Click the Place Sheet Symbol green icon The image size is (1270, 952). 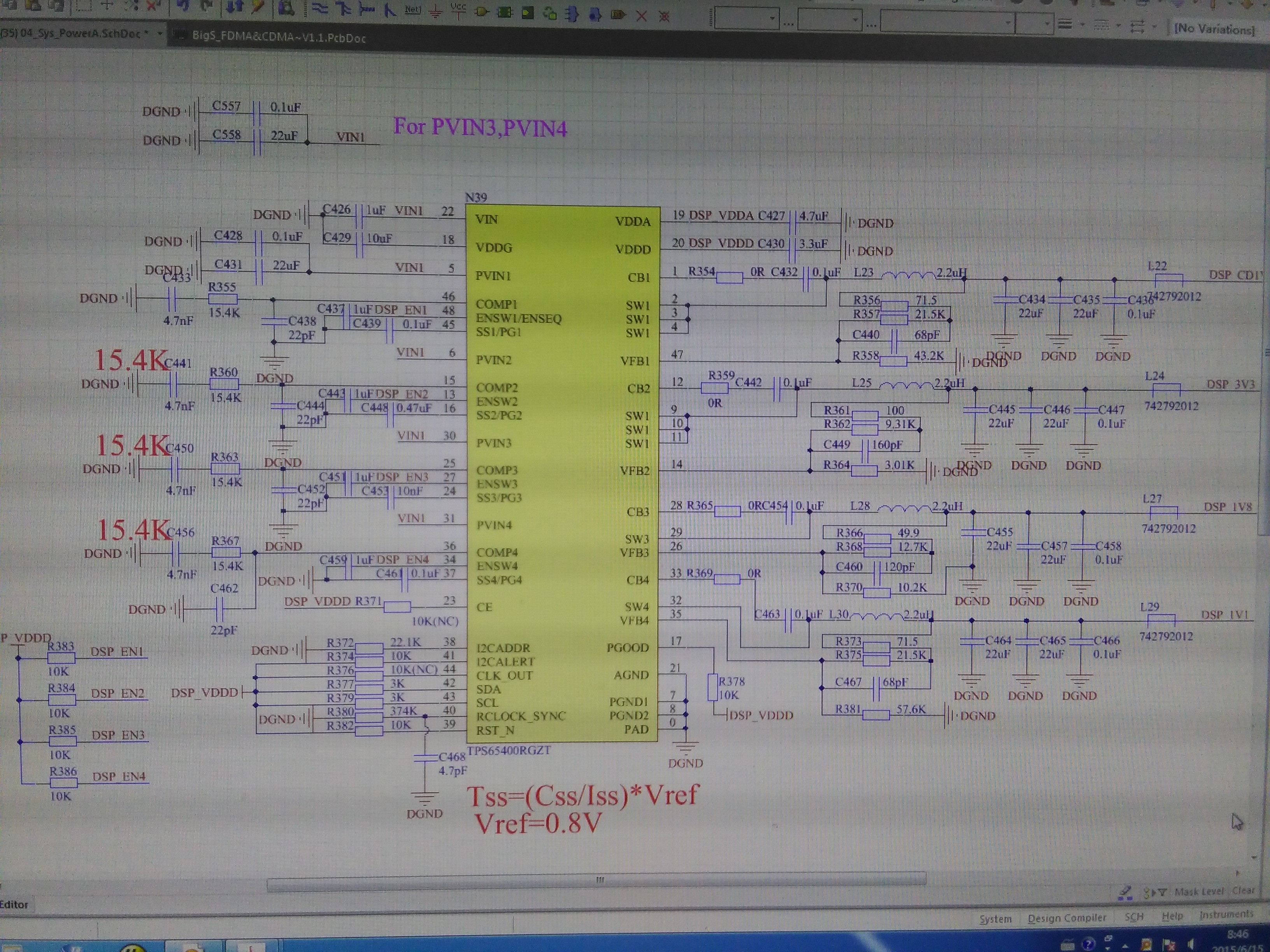[504, 12]
